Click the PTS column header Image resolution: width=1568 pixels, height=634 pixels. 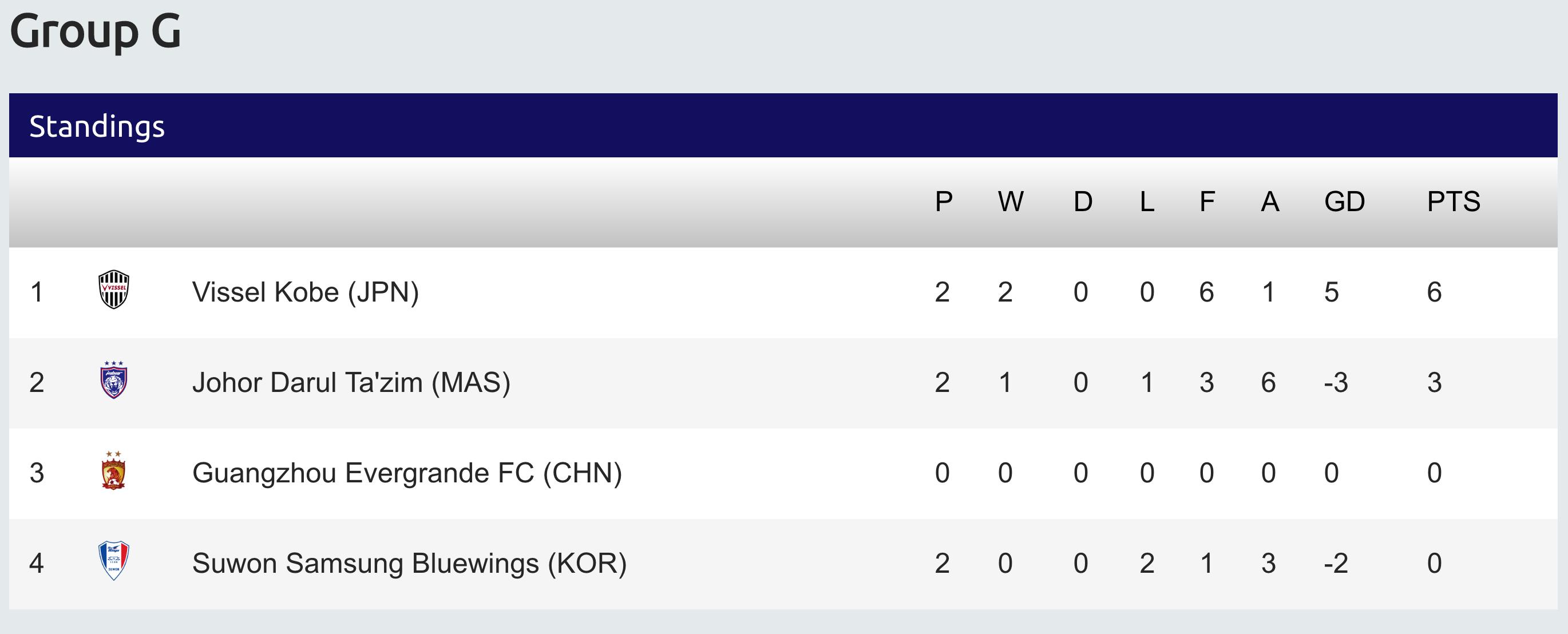[1454, 202]
